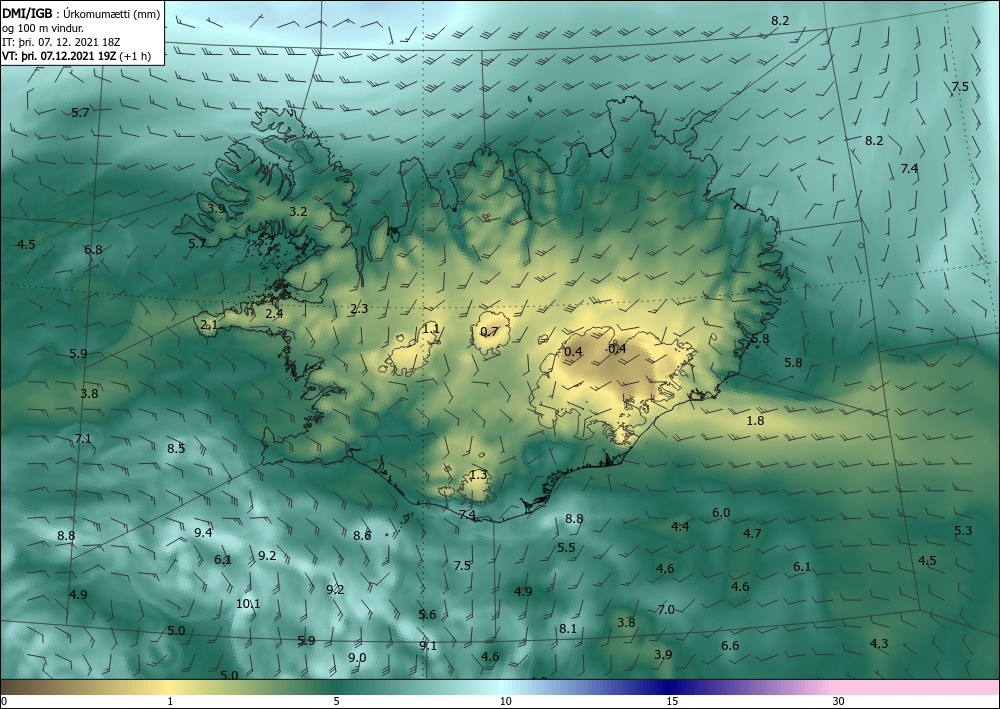This screenshot has height=709, width=1000.
Task: Click the color scale tick label '0'
Action: 4,701
